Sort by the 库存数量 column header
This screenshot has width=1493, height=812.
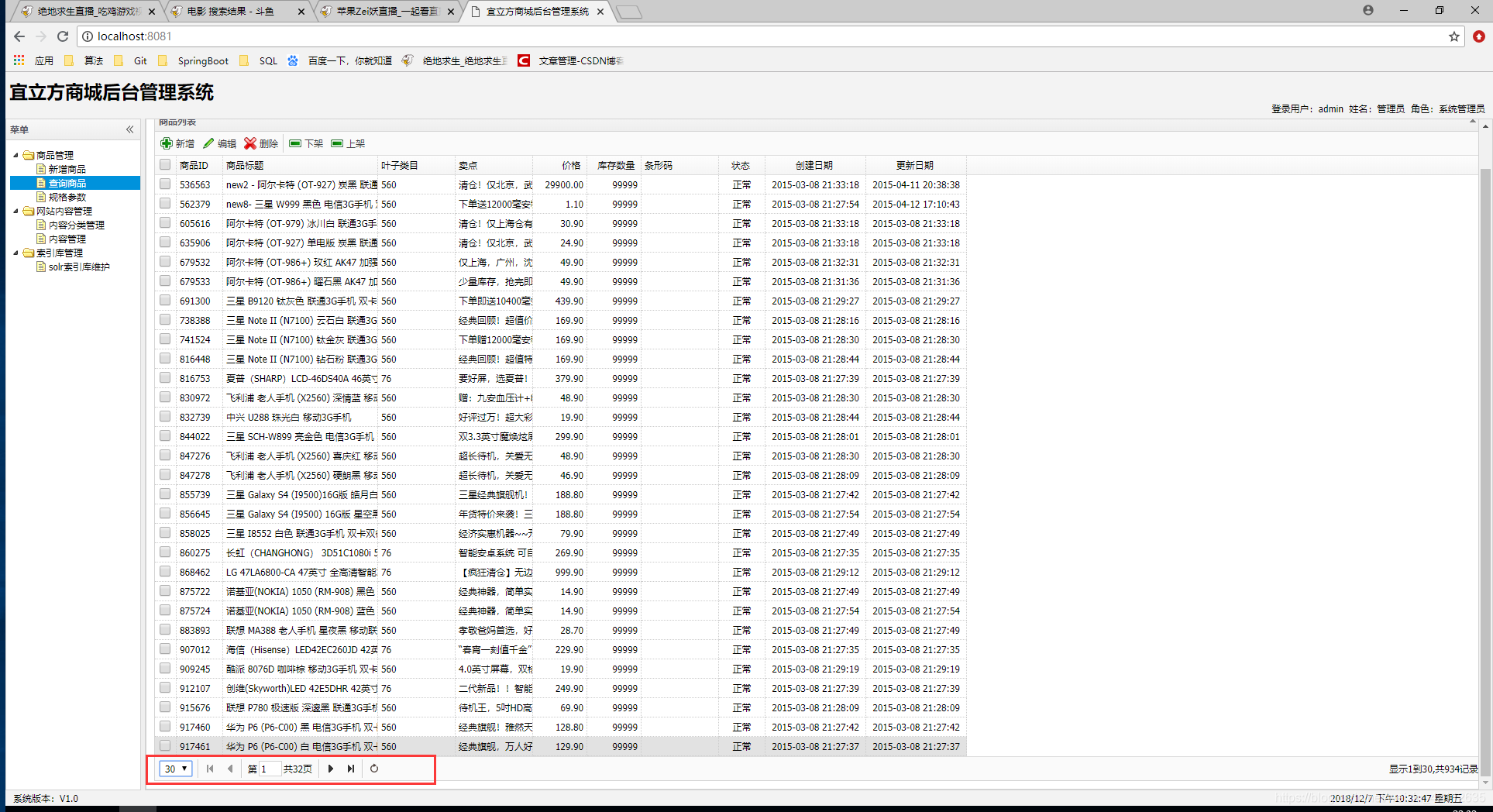click(614, 165)
